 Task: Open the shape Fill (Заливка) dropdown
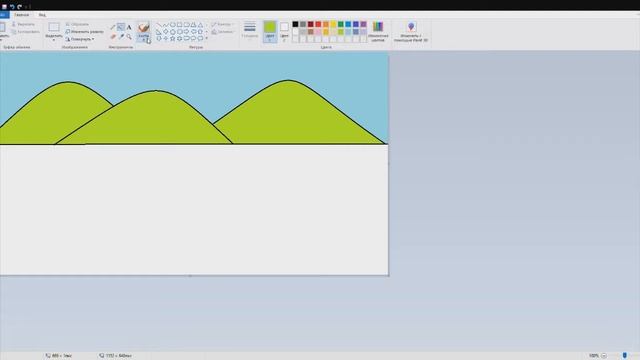(x=223, y=31)
